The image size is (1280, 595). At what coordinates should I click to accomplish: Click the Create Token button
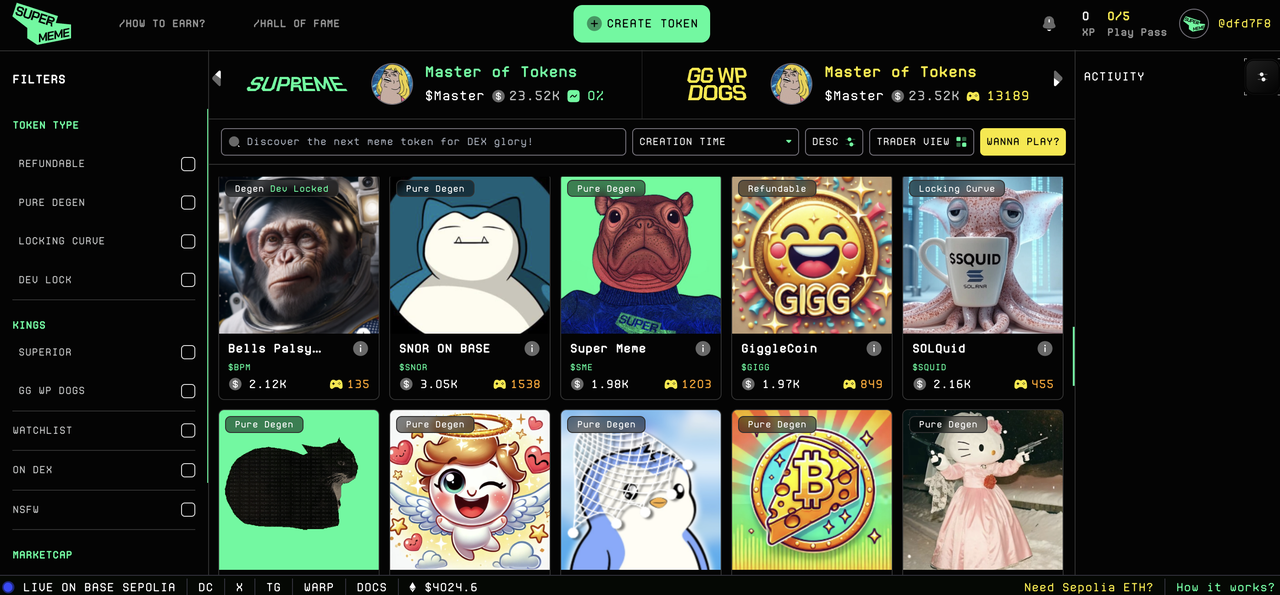coord(641,23)
